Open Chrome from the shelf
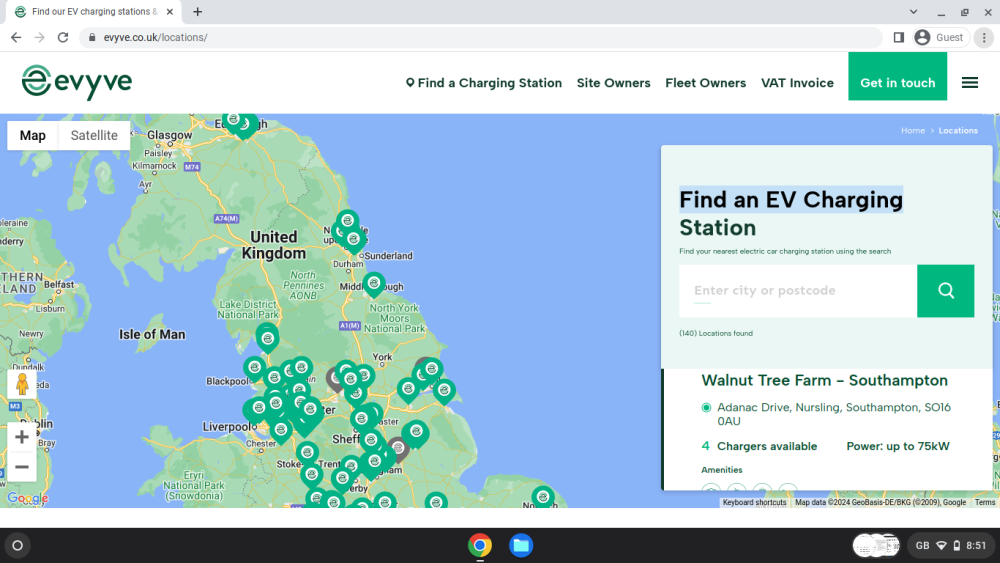 point(480,545)
